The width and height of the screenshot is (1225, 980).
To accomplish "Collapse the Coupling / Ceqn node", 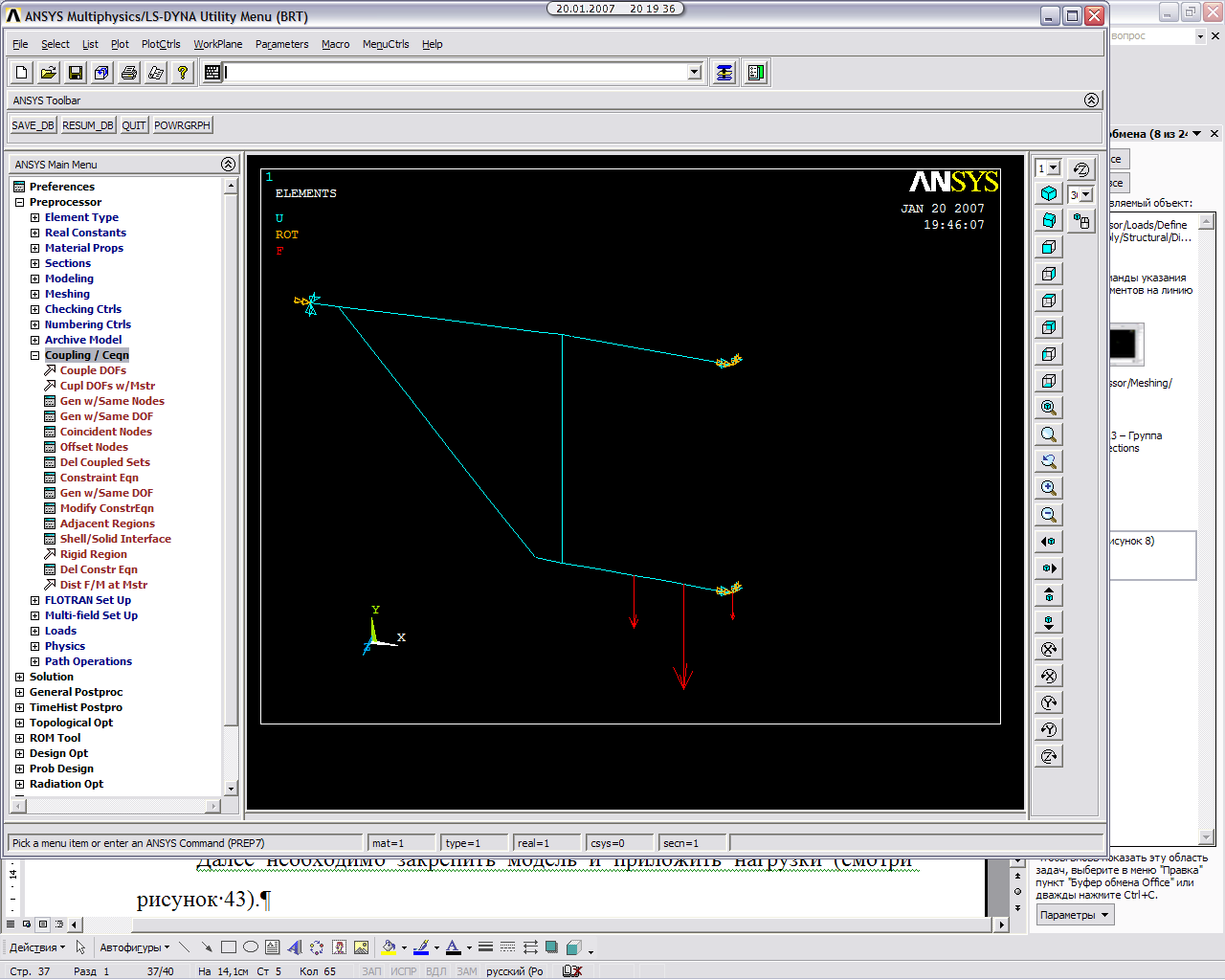I will (x=35, y=355).
